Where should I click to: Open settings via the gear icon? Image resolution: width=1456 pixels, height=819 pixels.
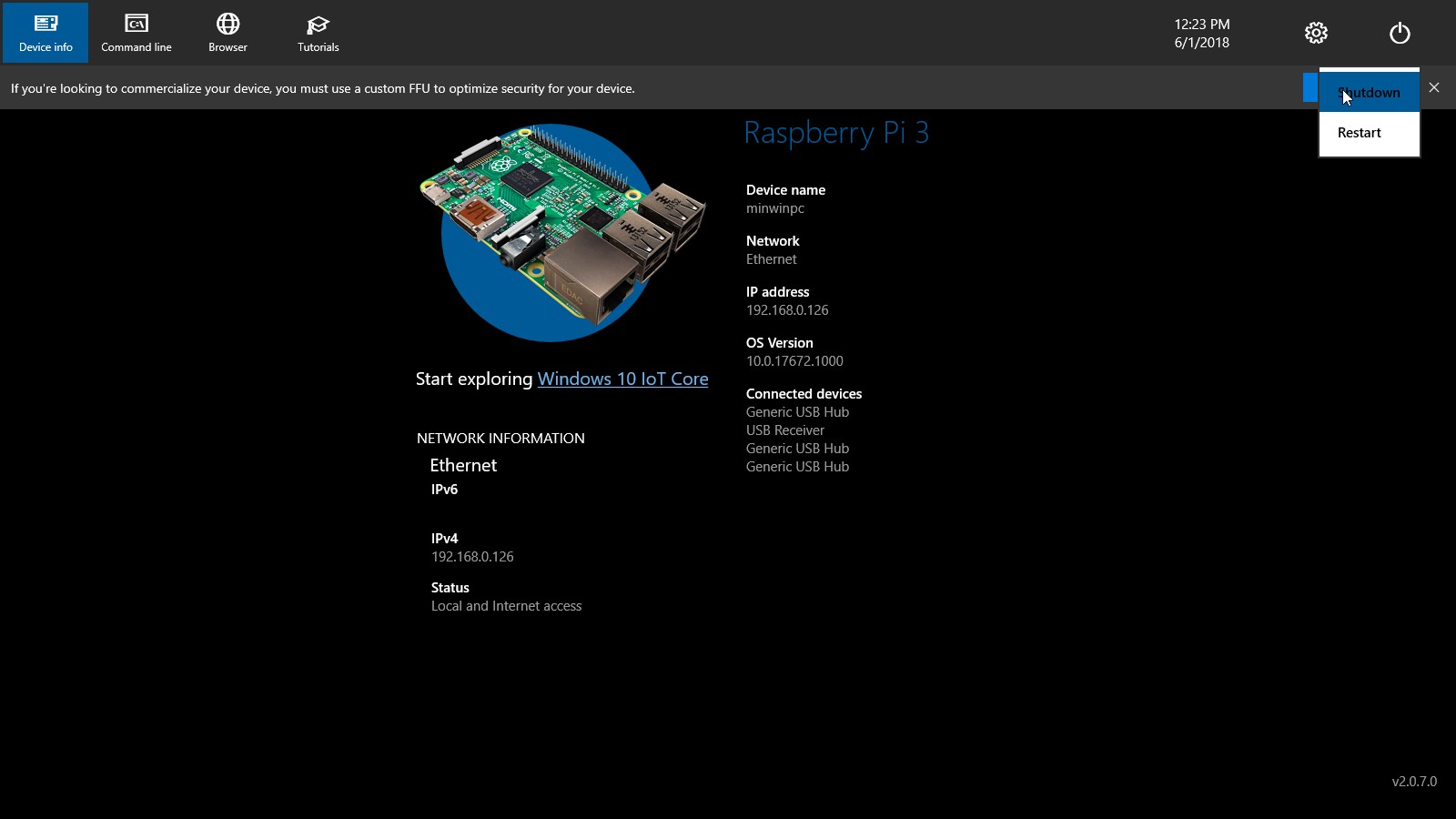[1316, 34]
